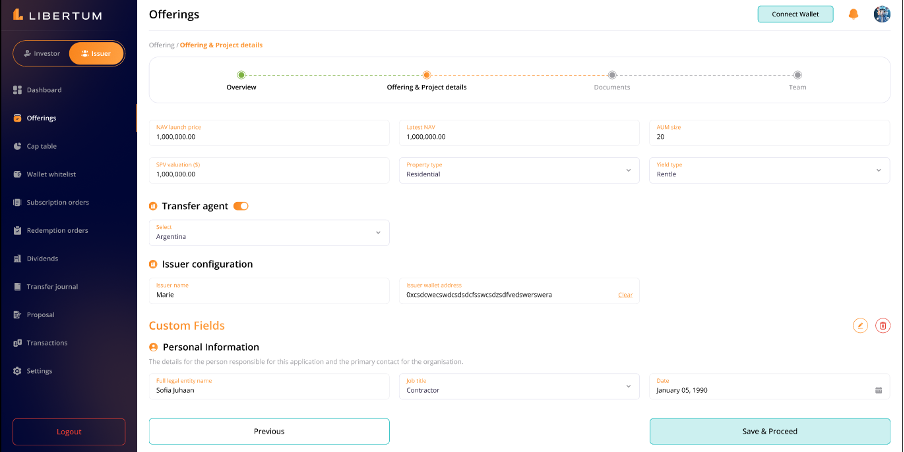
Task: Open the user profile avatar
Action: (x=881, y=14)
